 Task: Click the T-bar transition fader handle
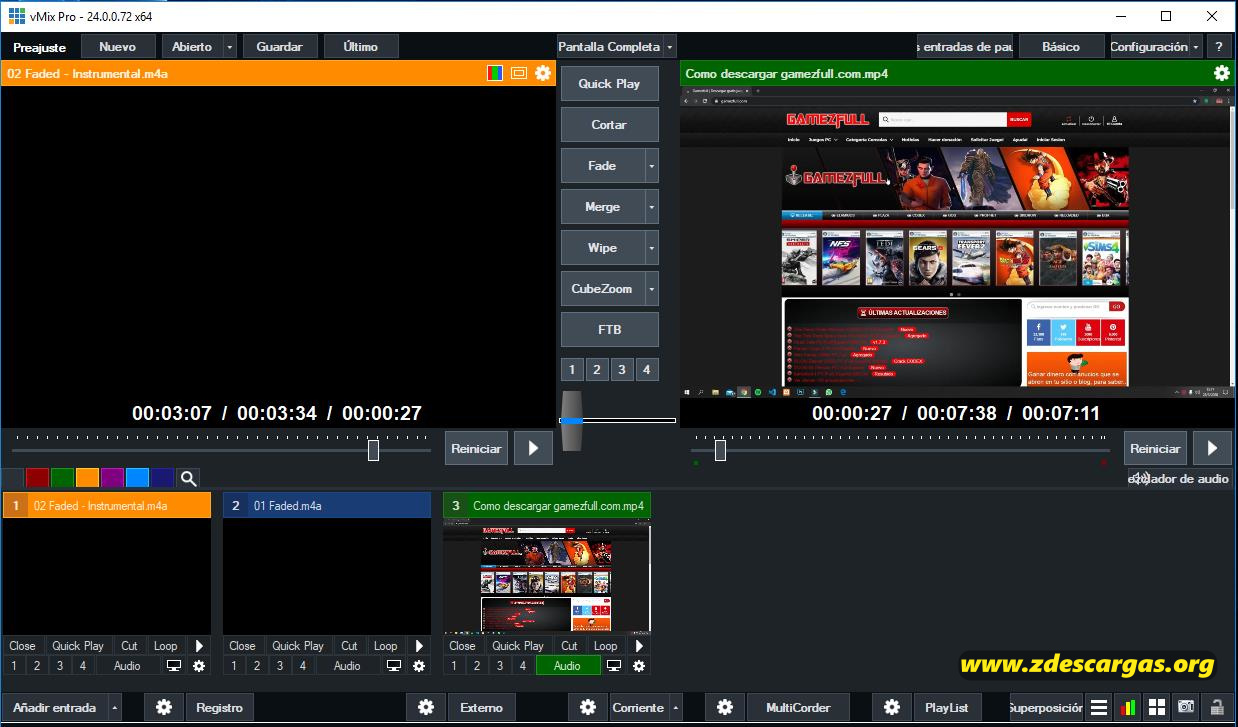571,421
